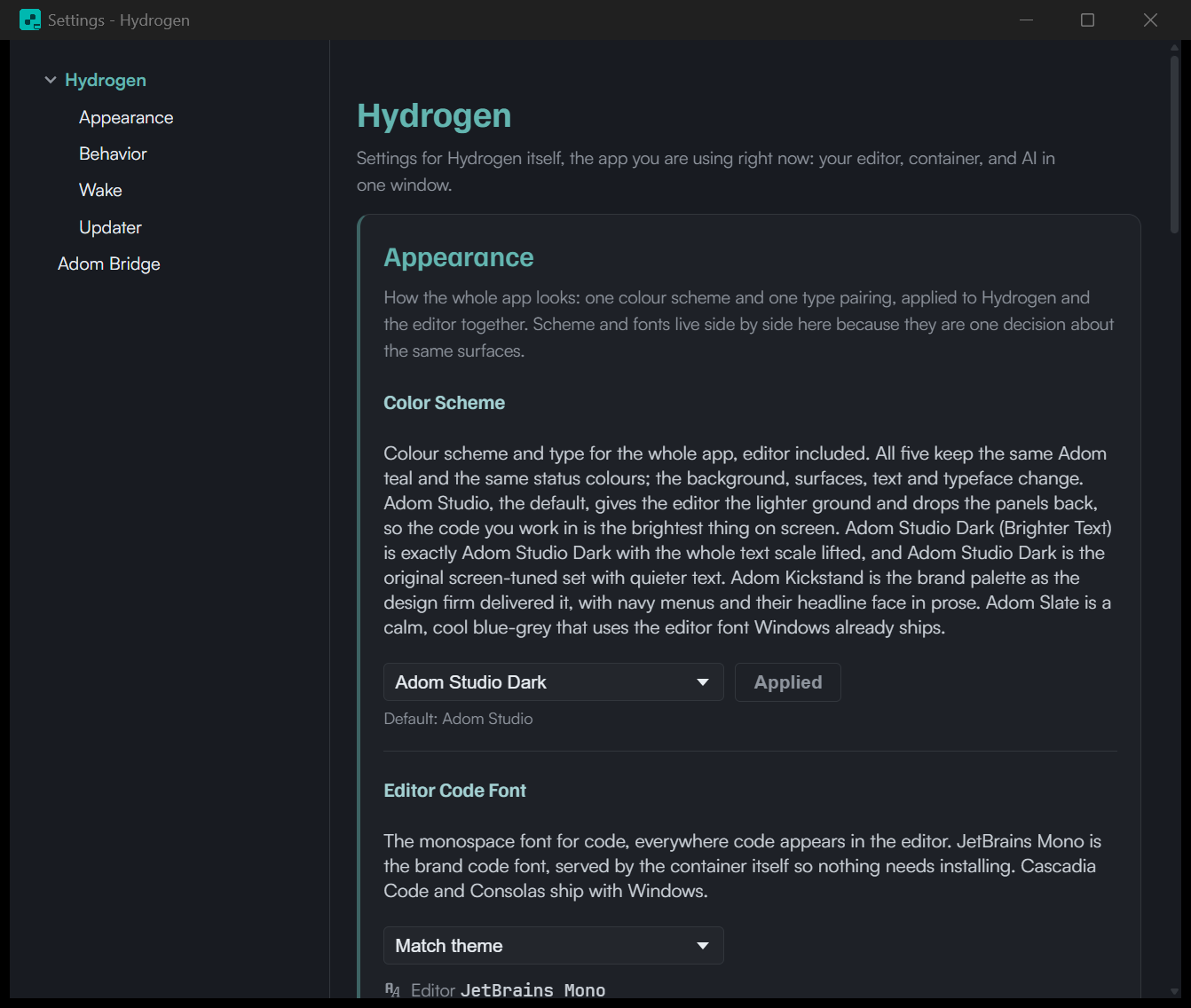The height and width of the screenshot is (1008, 1191).
Task: Click the Color Scheme heading
Action: click(x=444, y=403)
